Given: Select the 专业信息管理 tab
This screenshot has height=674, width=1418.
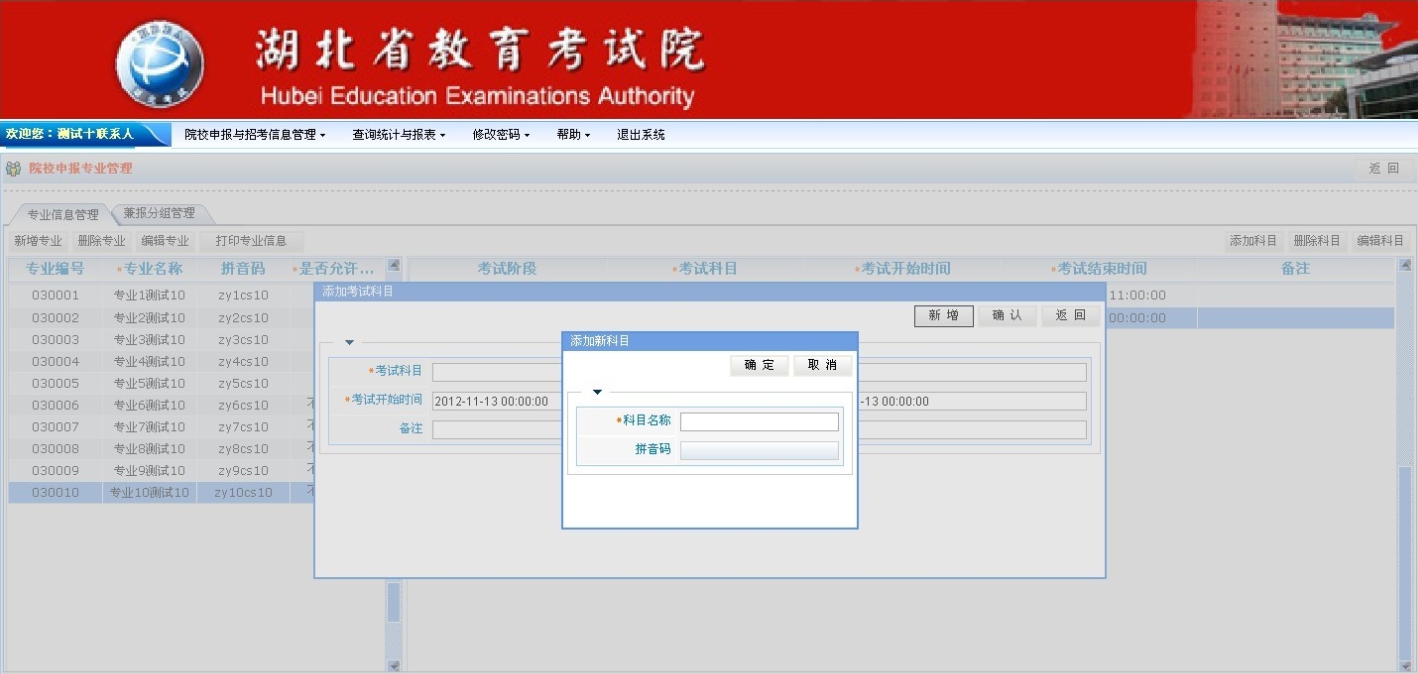Looking at the screenshot, I should (62, 214).
